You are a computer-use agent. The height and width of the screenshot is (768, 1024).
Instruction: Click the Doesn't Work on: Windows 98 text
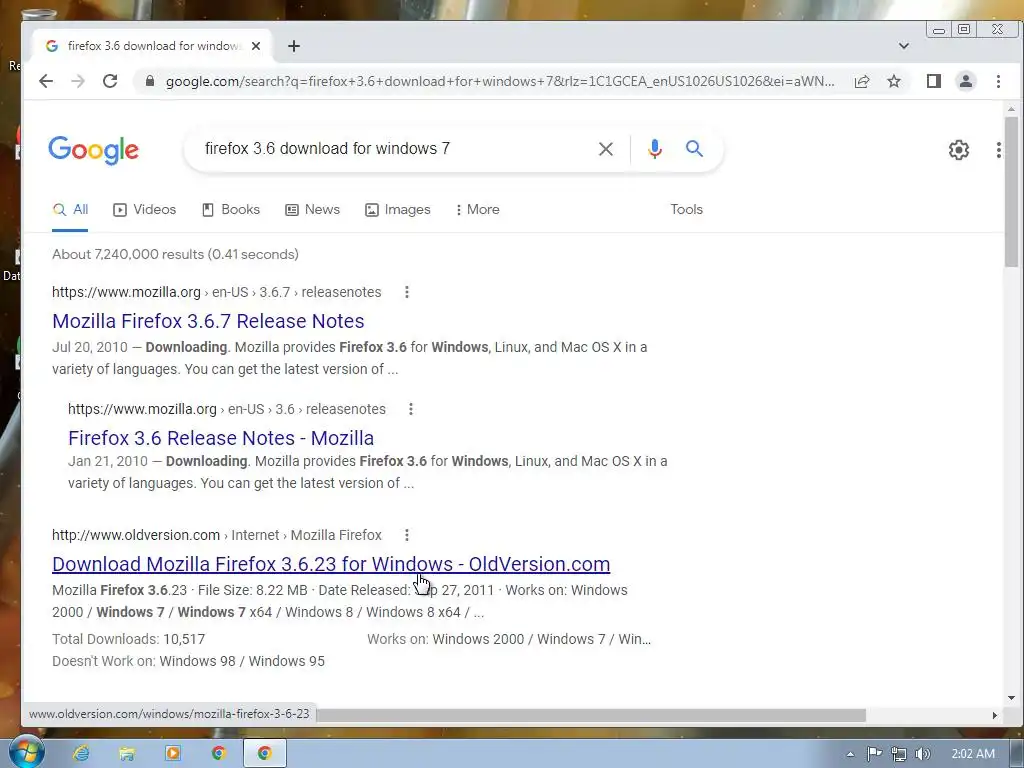click(x=188, y=661)
